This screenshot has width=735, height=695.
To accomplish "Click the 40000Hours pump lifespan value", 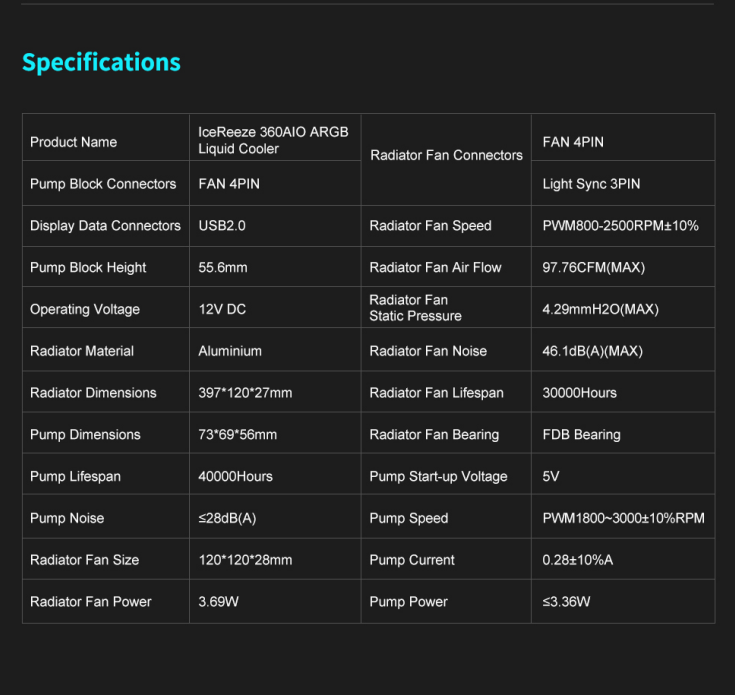I will click(x=235, y=477).
